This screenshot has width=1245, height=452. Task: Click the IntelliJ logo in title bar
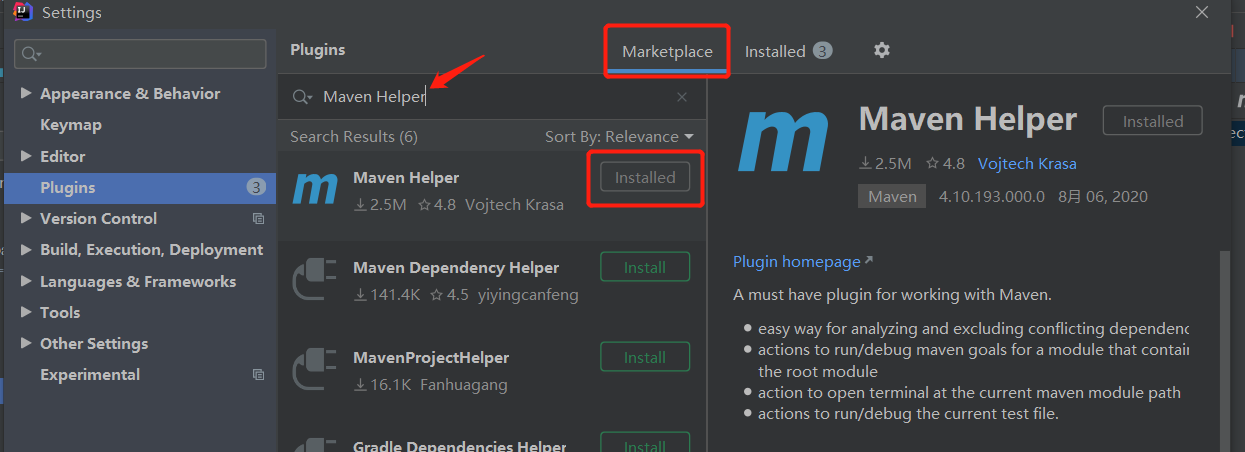click(21, 13)
